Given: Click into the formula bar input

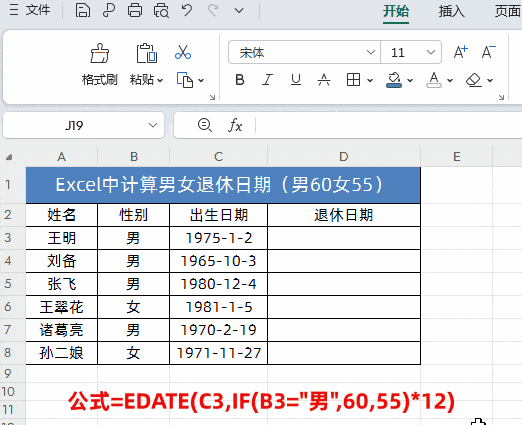Looking at the screenshot, I should click(389, 125).
